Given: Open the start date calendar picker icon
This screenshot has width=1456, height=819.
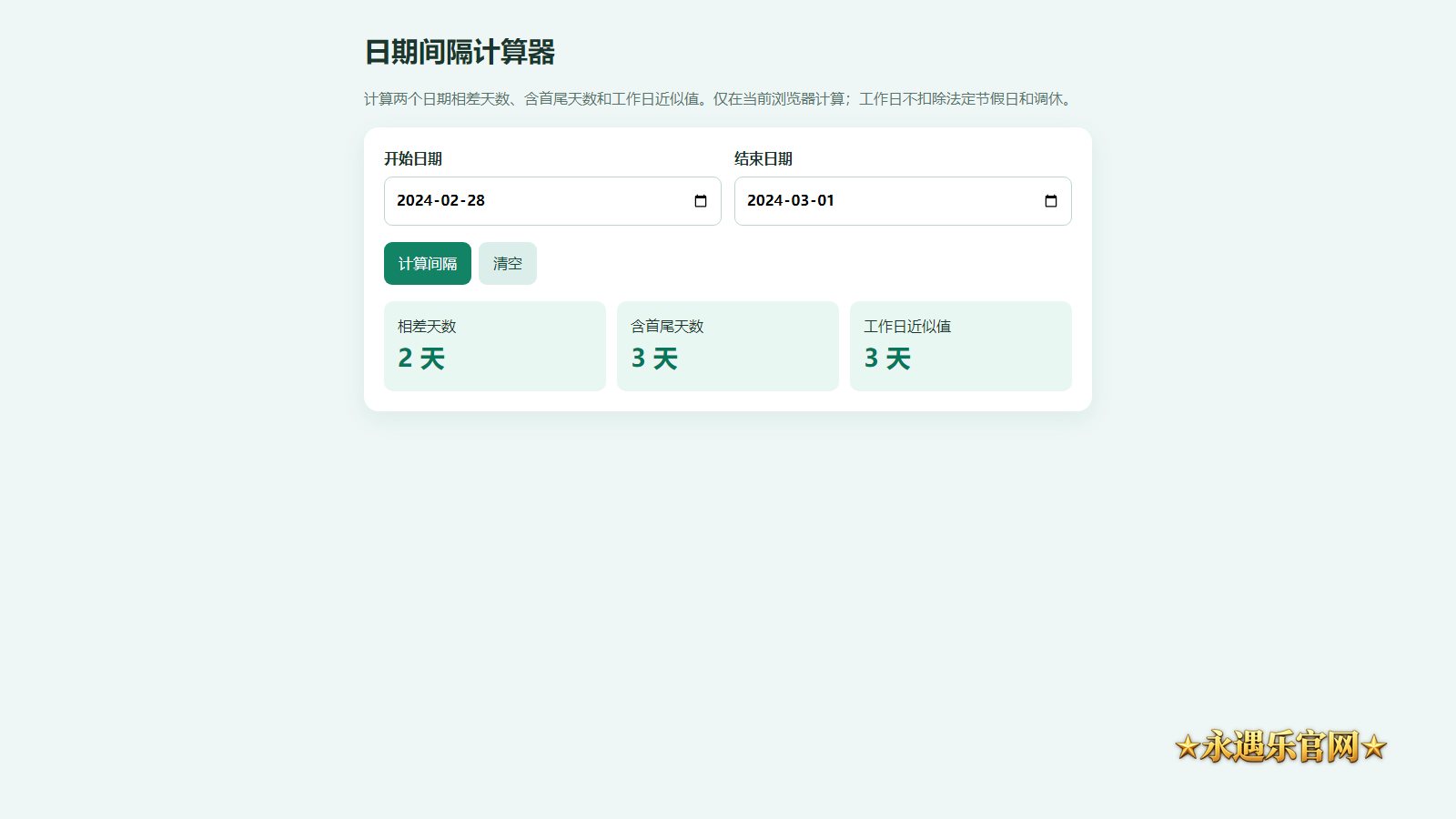Looking at the screenshot, I should click(701, 201).
